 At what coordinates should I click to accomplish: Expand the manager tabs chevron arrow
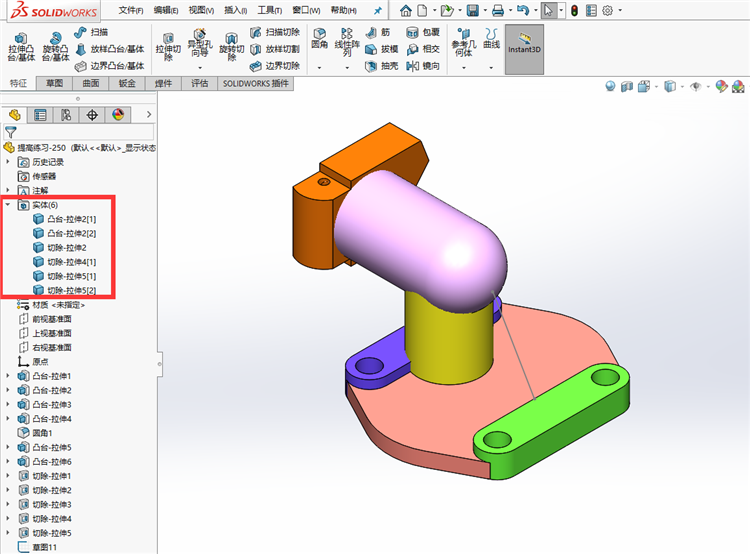pos(149,114)
